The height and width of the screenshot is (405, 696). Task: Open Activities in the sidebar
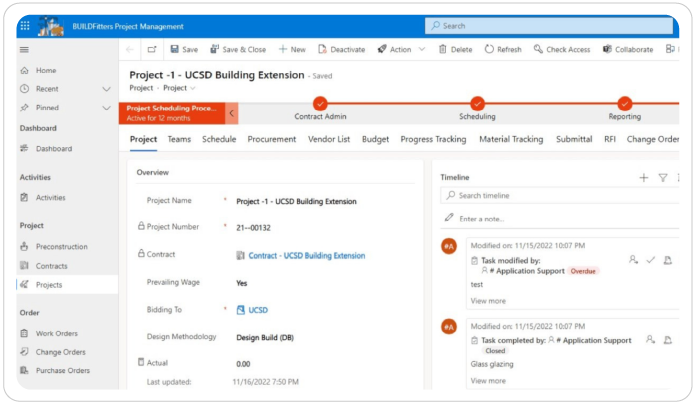pos(50,197)
